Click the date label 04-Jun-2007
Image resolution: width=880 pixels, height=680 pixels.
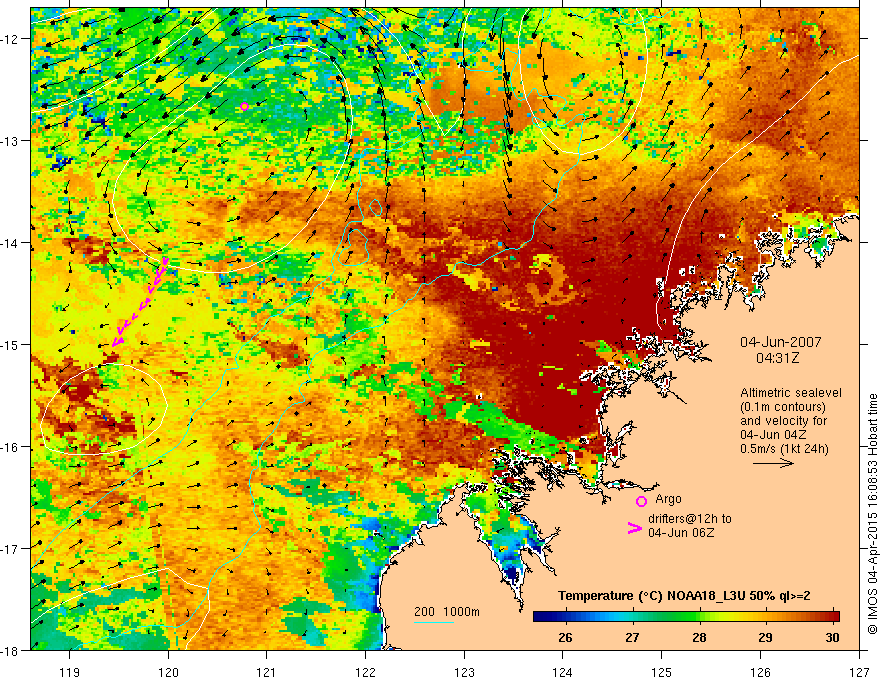pyautogui.click(x=781, y=342)
